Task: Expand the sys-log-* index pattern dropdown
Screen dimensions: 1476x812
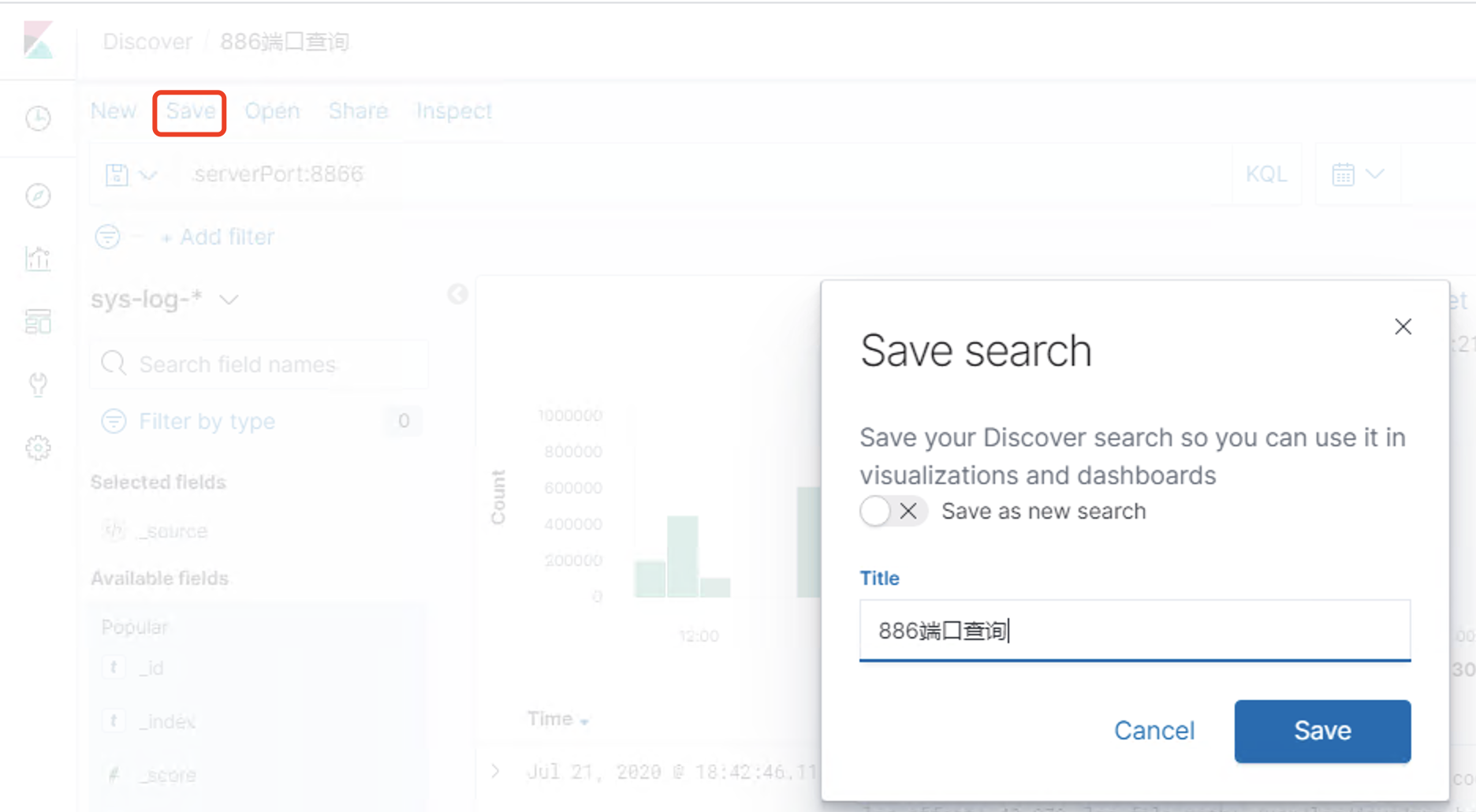Action: (x=229, y=300)
